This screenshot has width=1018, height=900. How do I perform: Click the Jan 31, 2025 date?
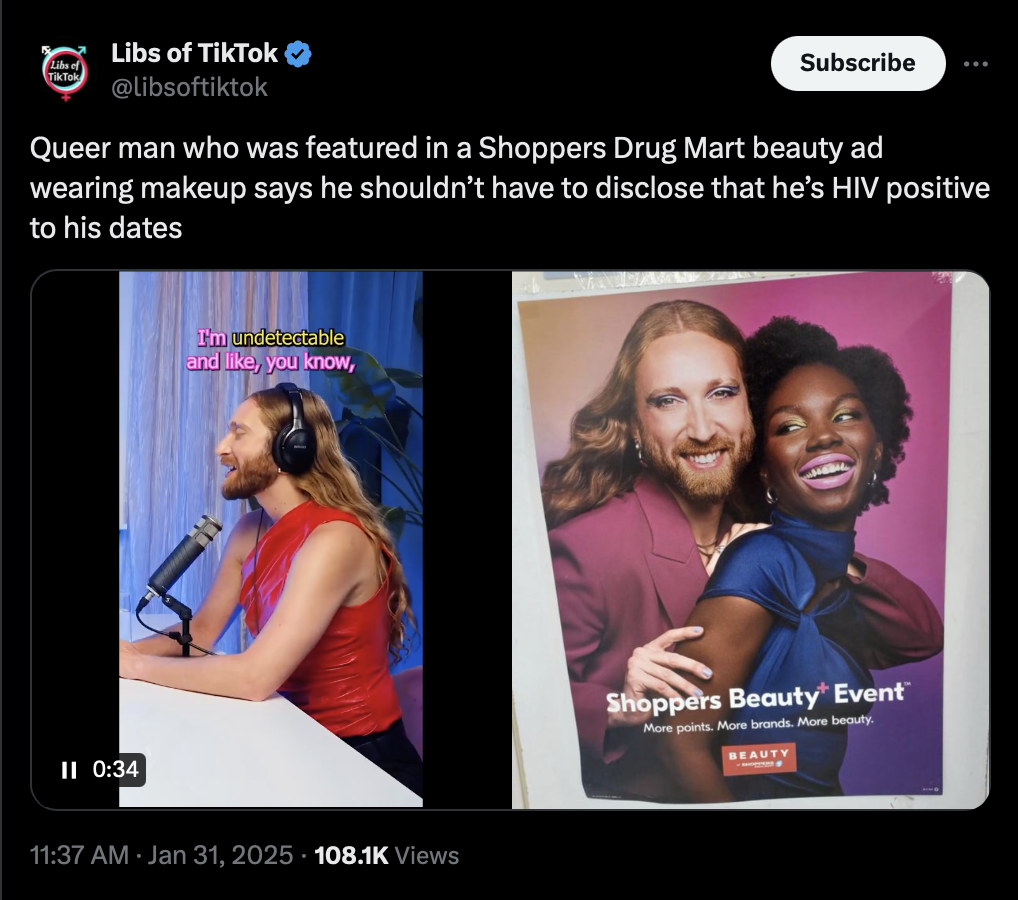click(220, 855)
